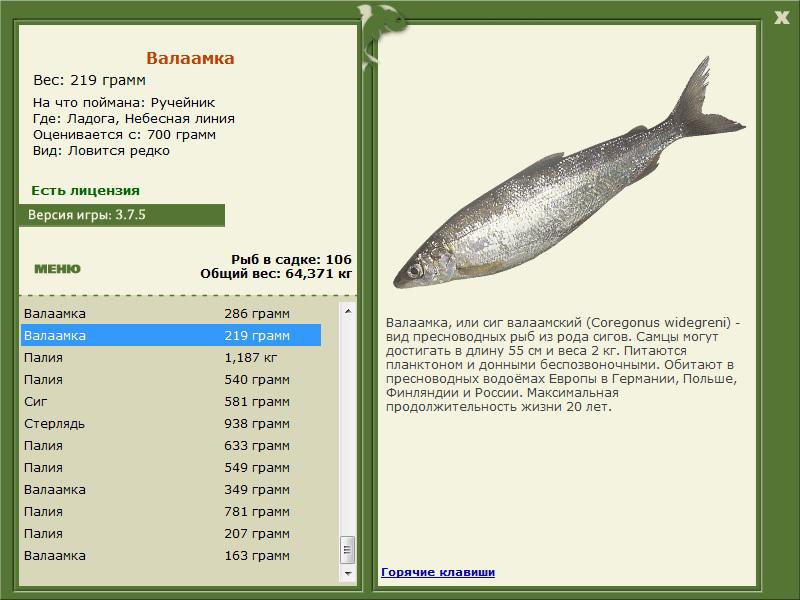Choose Палия 633 грамм entry
The width and height of the screenshot is (800, 600).
click(x=170, y=446)
